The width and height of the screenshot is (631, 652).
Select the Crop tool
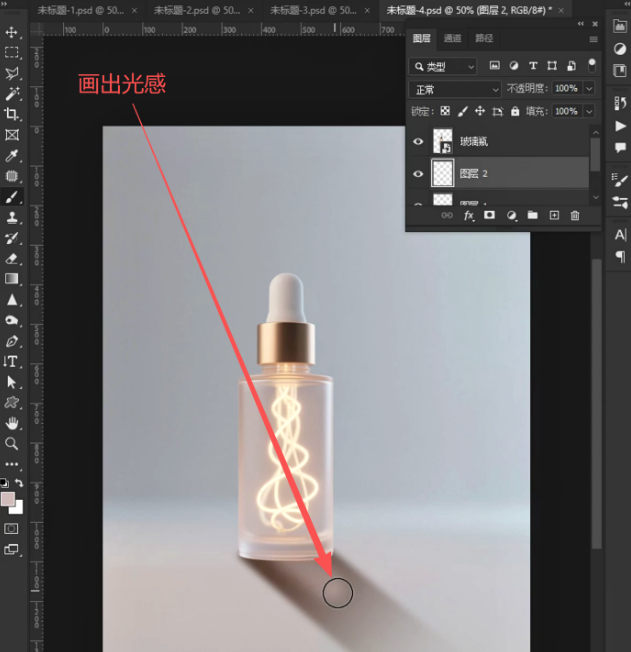click(x=11, y=114)
